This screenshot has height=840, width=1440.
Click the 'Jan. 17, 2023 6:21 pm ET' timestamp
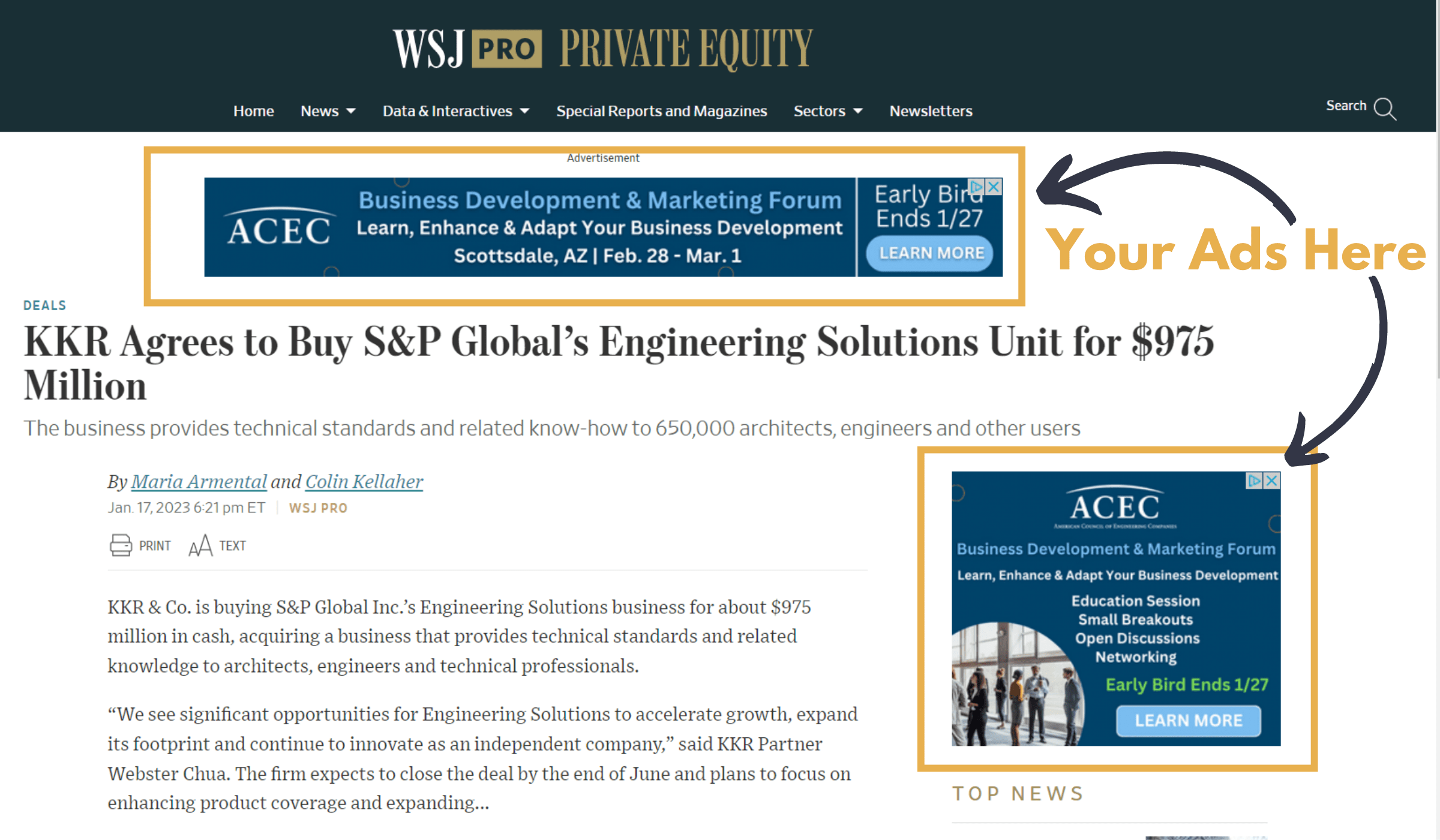tap(186, 508)
